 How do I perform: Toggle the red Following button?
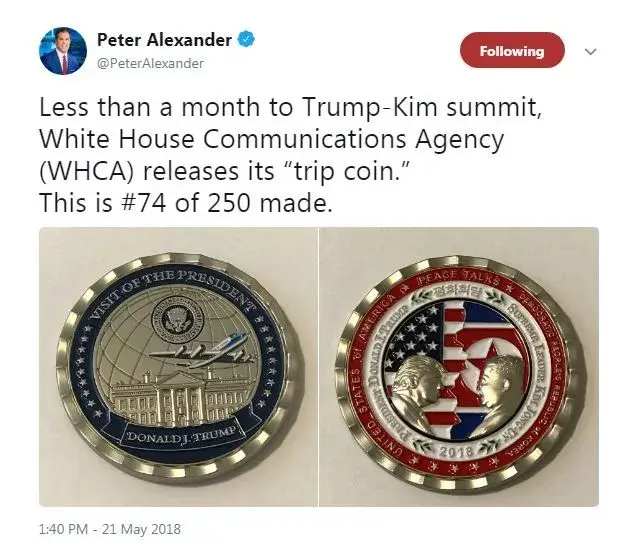click(x=512, y=50)
